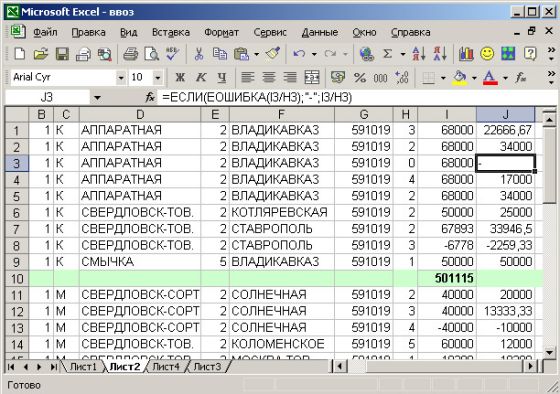The width and height of the screenshot is (560, 394).
Task: Select column J header
Action: click(x=505, y=114)
